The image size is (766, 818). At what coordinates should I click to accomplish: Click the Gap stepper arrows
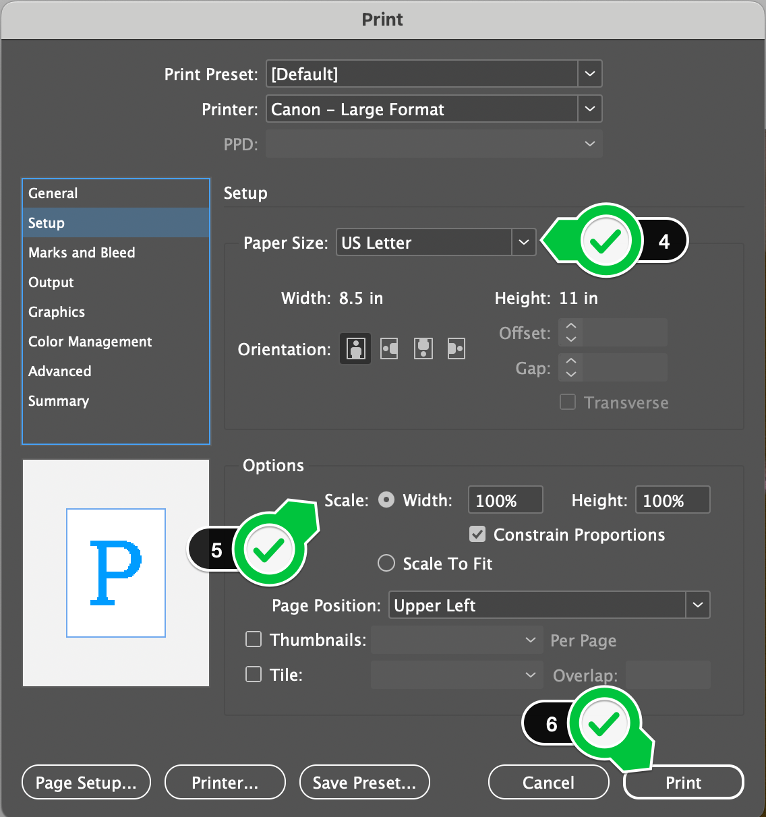tap(571, 367)
